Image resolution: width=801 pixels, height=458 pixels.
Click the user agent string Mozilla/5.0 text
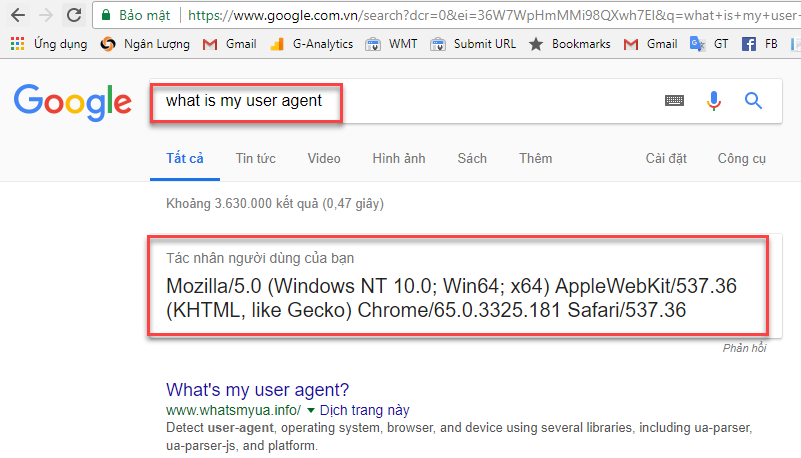[x=451, y=298]
